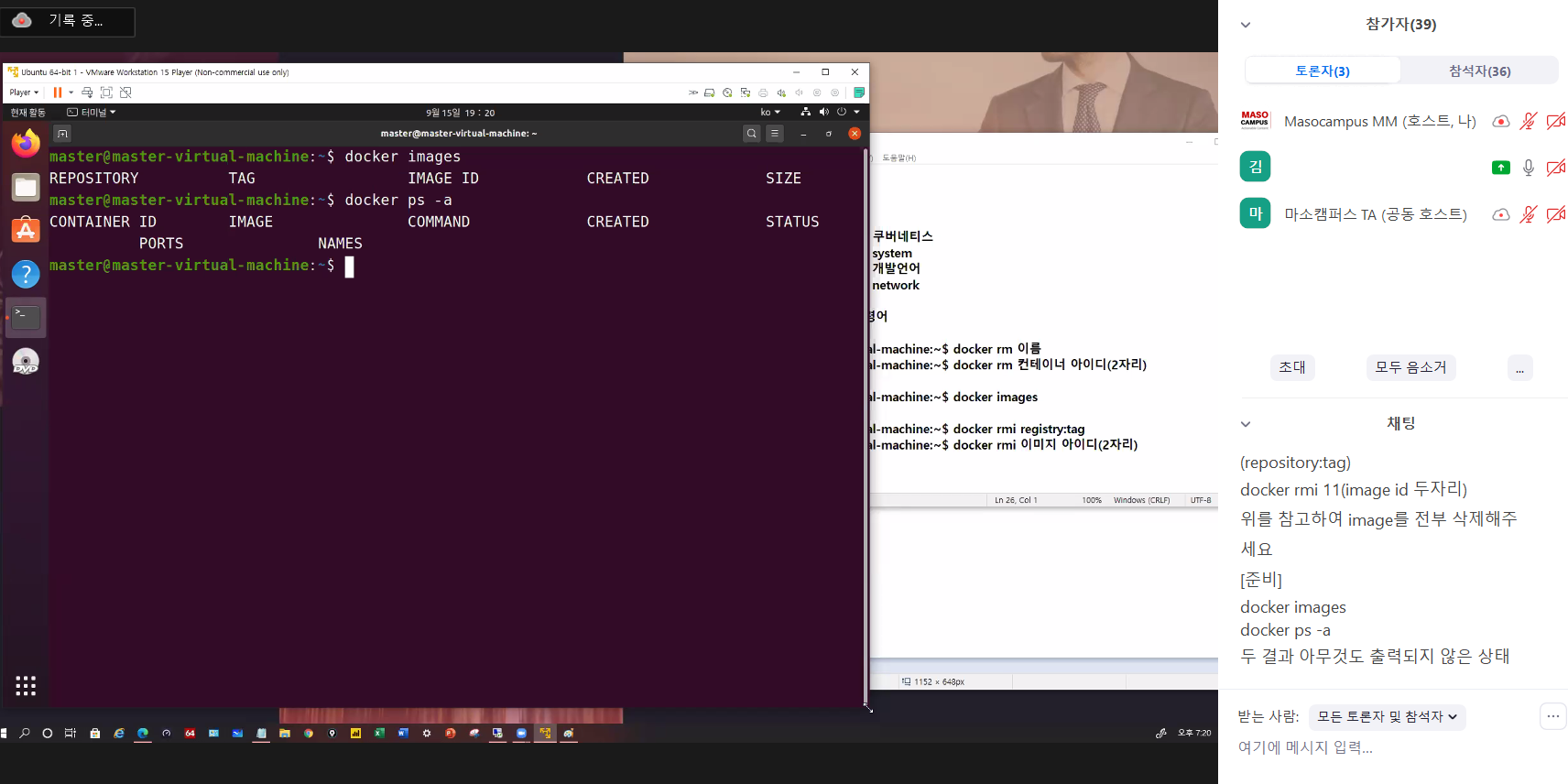Open the Files app in the dock
This screenshot has height=784, width=1568.
[x=26, y=187]
